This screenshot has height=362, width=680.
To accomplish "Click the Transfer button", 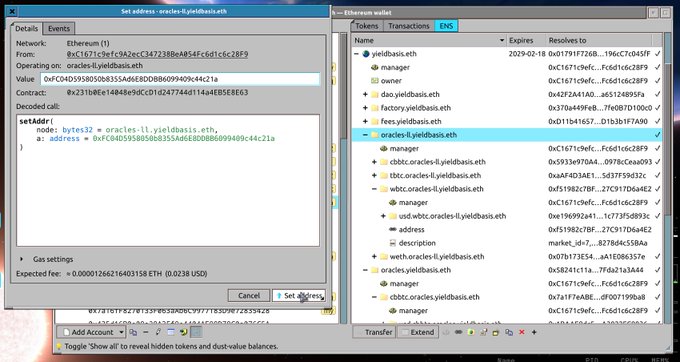I will coord(374,332).
